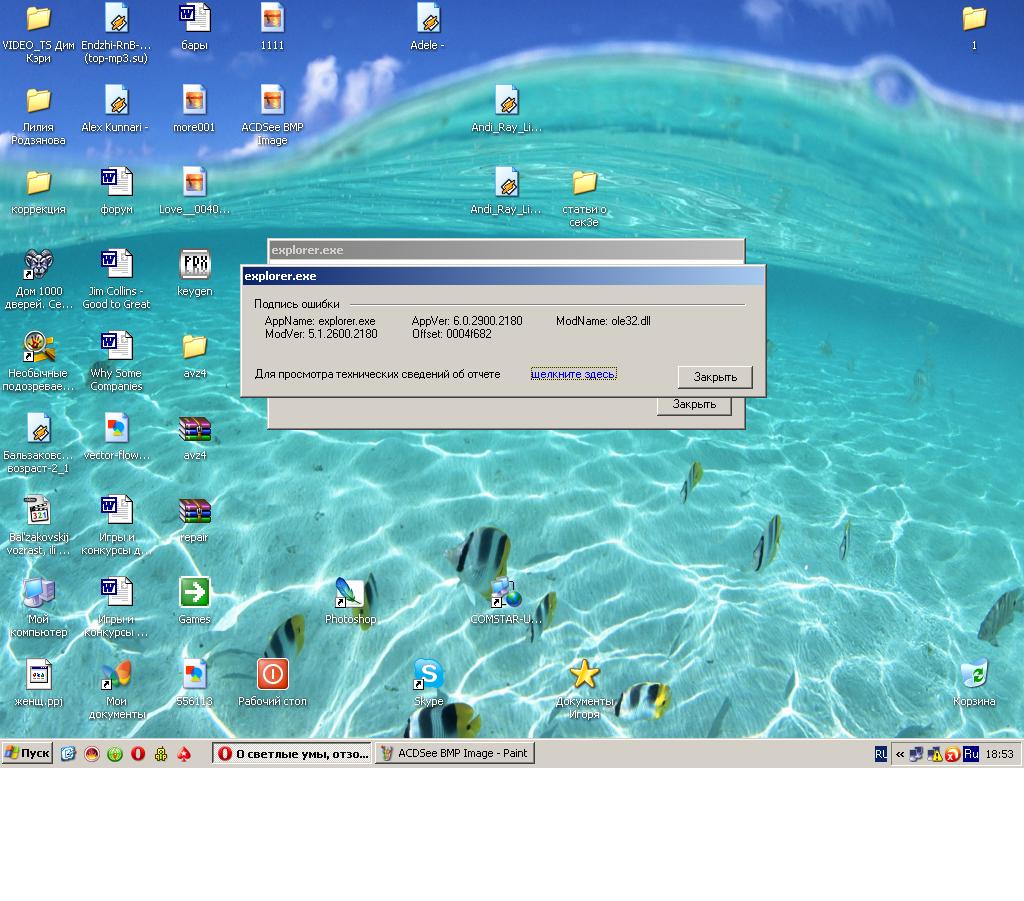Select the keygen desktop icon
Image resolution: width=1024 pixels, height=901 pixels.
pos(194,265)
